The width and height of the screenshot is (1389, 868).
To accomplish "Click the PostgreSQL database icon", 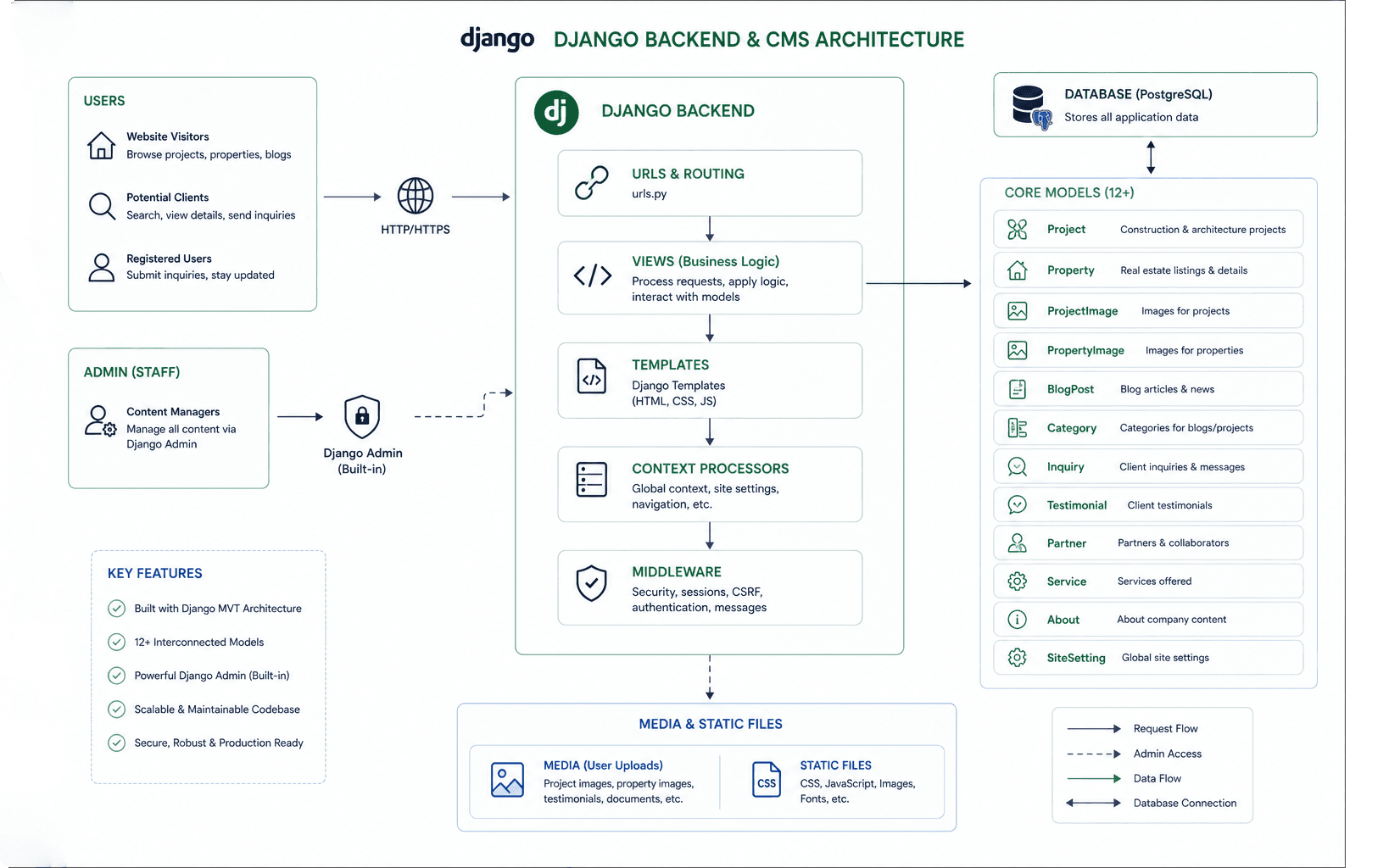I will pos(1032,107).
